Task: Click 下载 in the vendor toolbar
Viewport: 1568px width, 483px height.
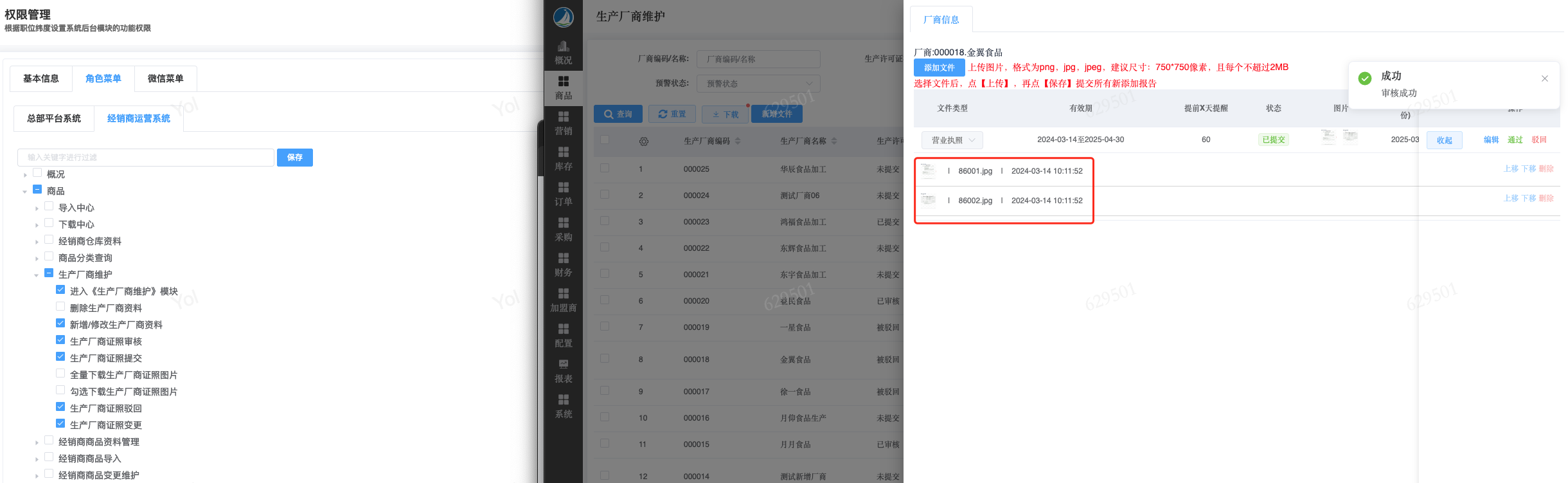Action: pos(726,114)
